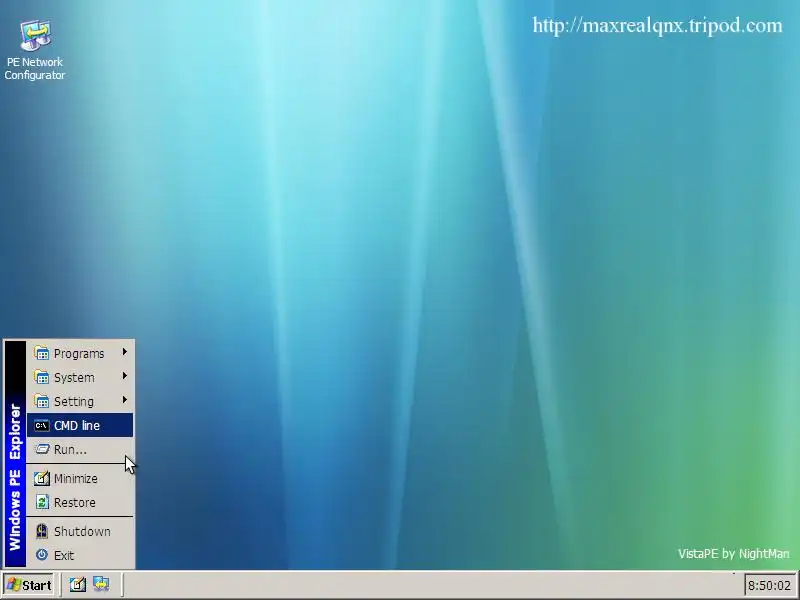Open the System submenu
800x600 pixels.
80,377
